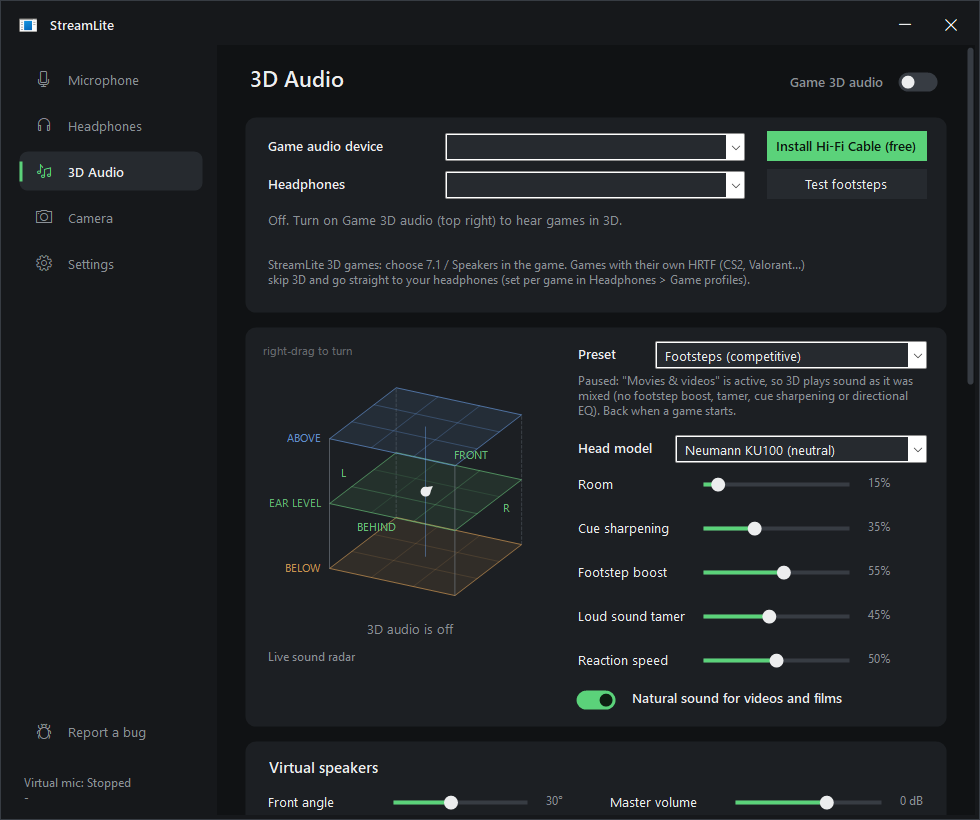Click the BEHIND label in the radar
Viewport: 980px width, 820px height.
376,527
